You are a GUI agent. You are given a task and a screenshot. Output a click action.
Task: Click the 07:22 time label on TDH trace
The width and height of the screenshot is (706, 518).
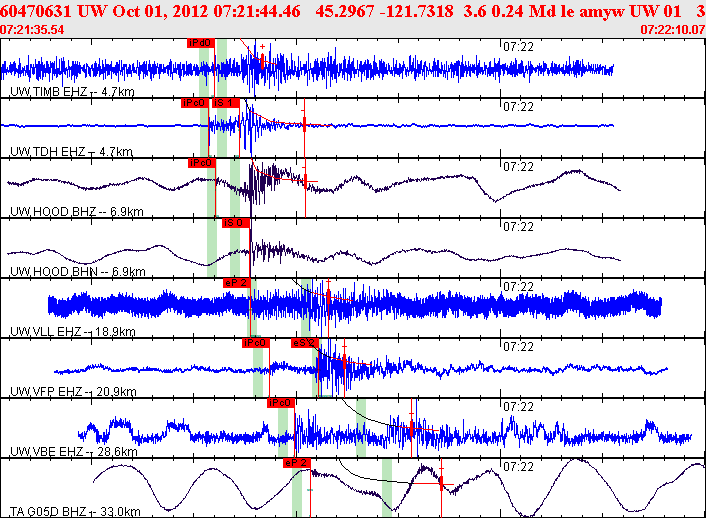(518, 107)
